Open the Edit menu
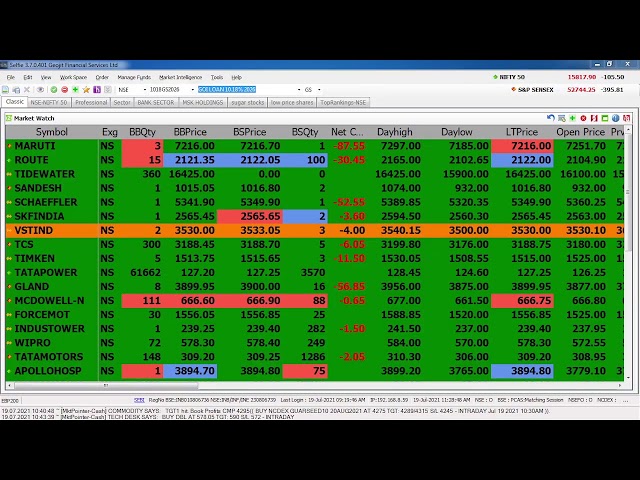 coord(28,77)
